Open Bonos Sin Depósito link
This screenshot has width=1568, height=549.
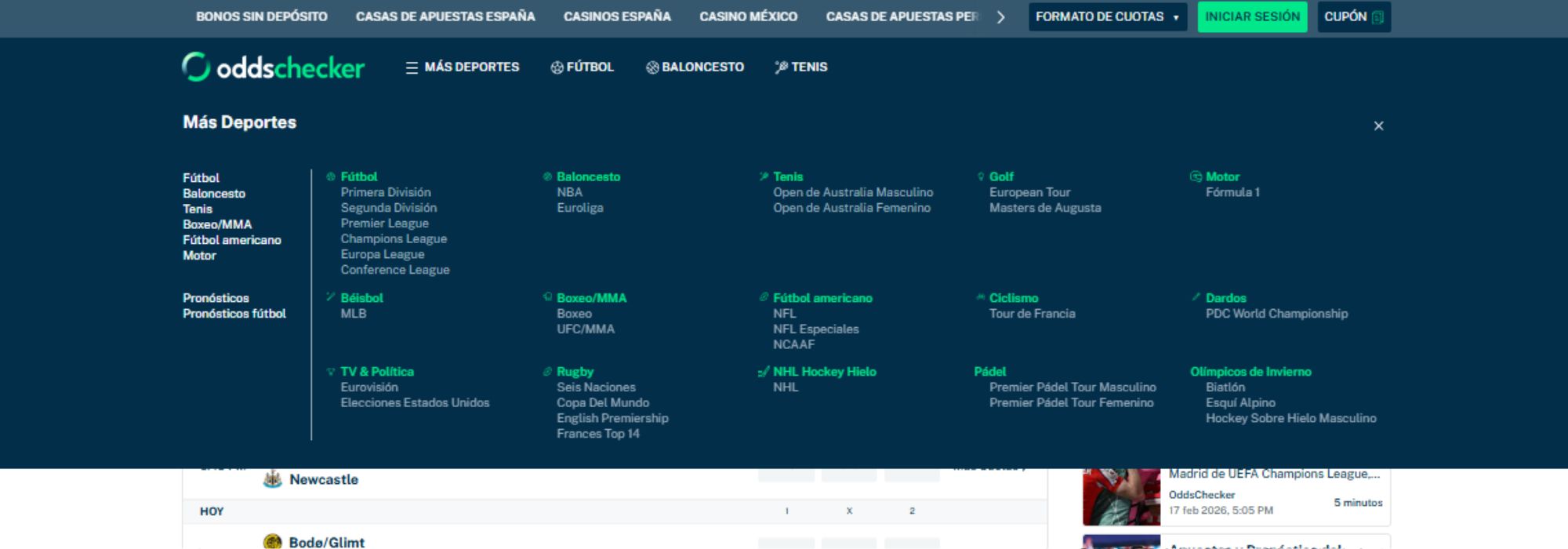point(262,16)
